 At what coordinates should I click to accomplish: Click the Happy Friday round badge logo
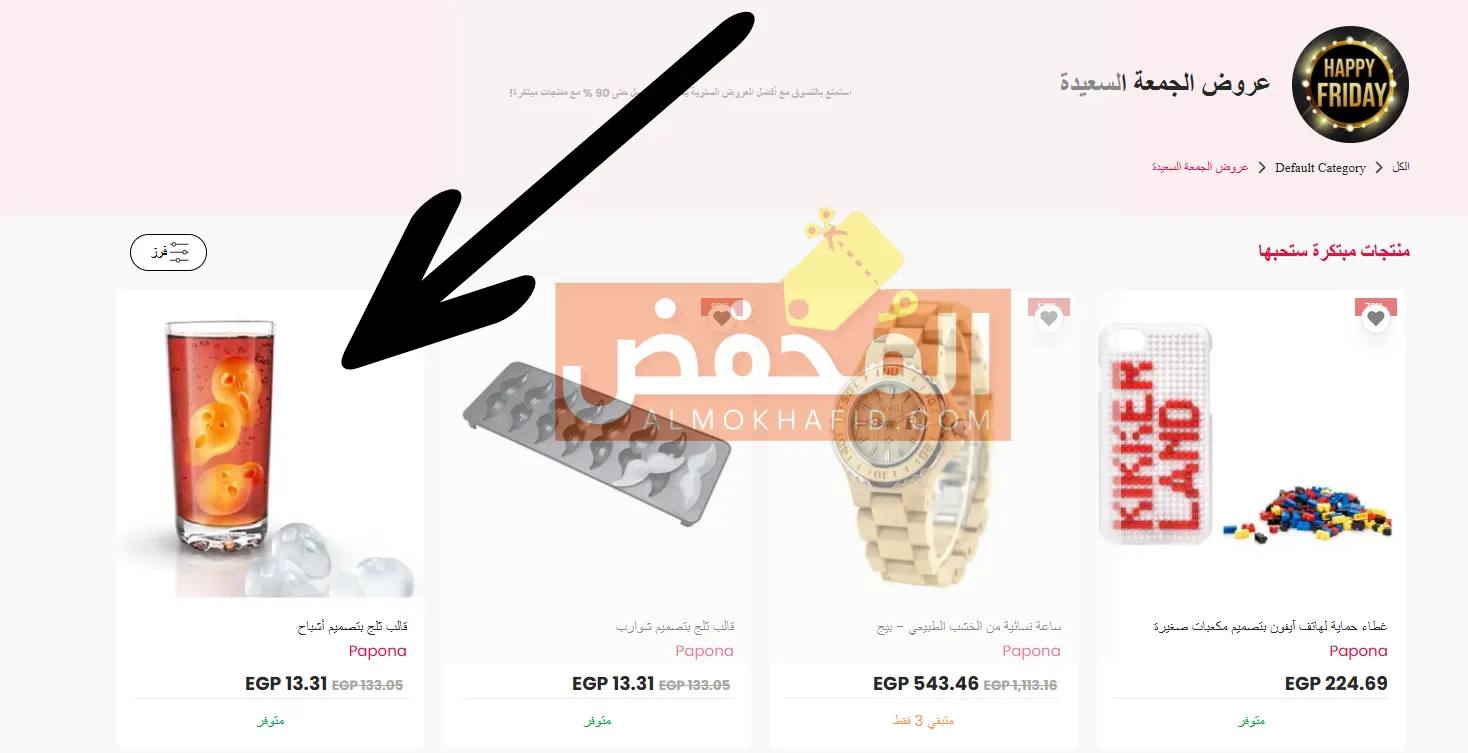(x=1350, y=85)
